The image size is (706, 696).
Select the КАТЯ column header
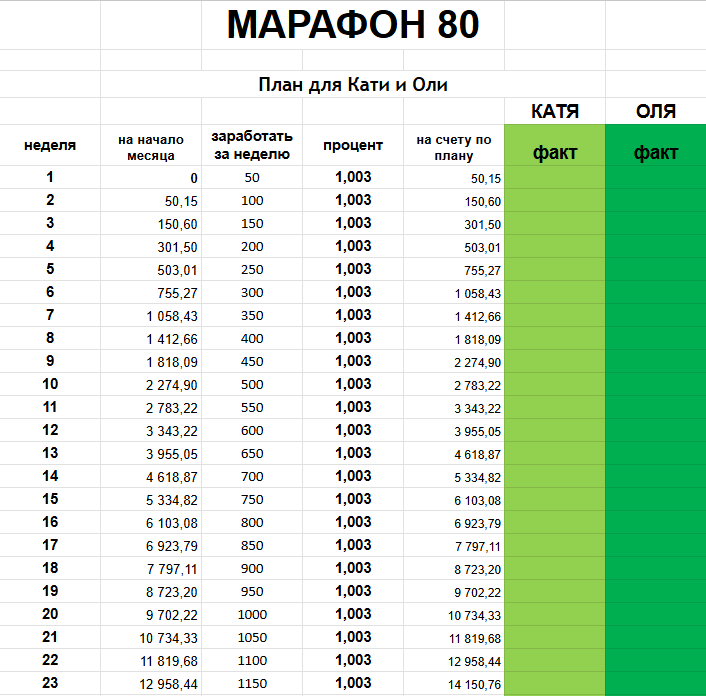point(555,111)
